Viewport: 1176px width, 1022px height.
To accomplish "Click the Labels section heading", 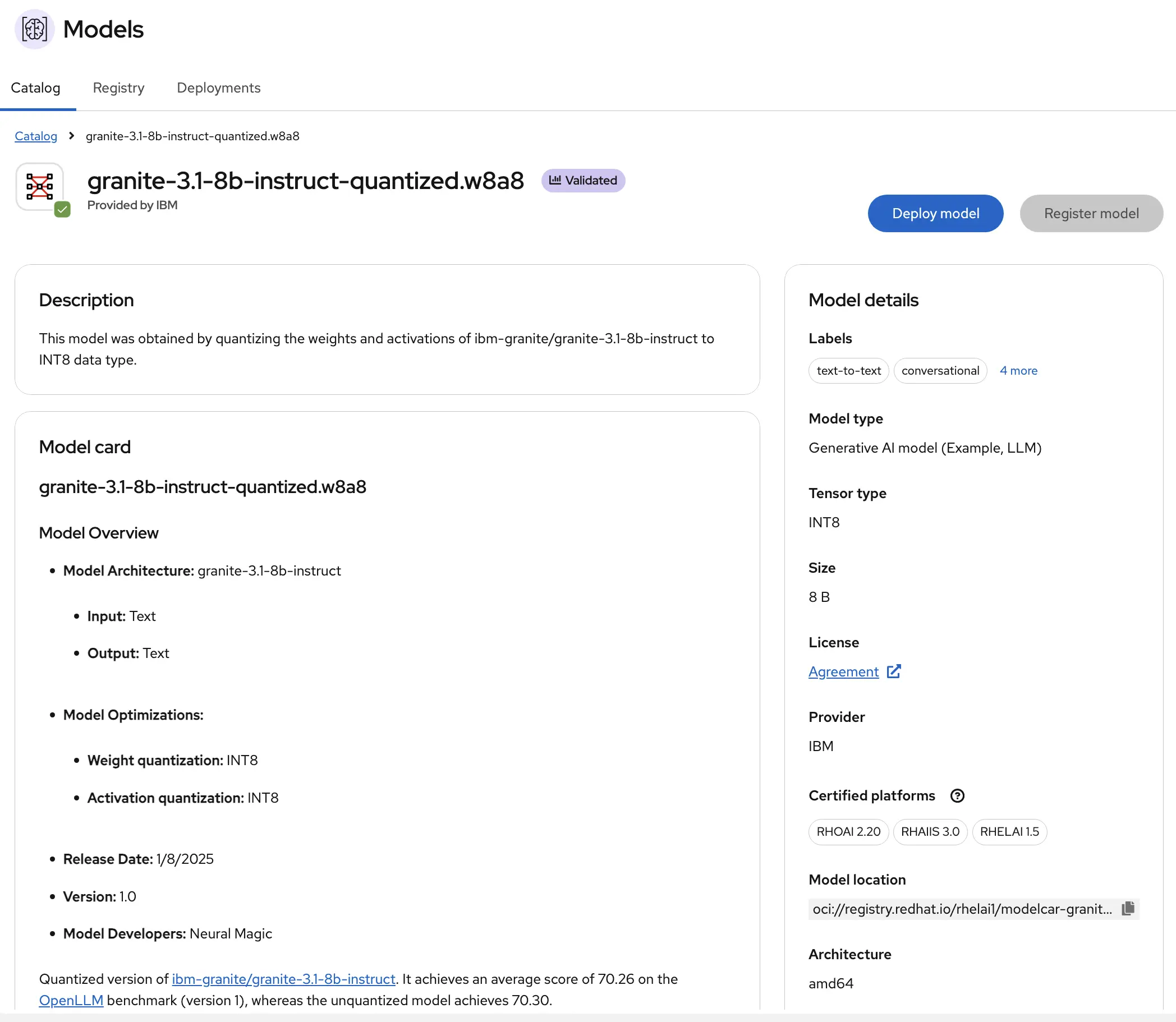I will click(x=830, y=338).
